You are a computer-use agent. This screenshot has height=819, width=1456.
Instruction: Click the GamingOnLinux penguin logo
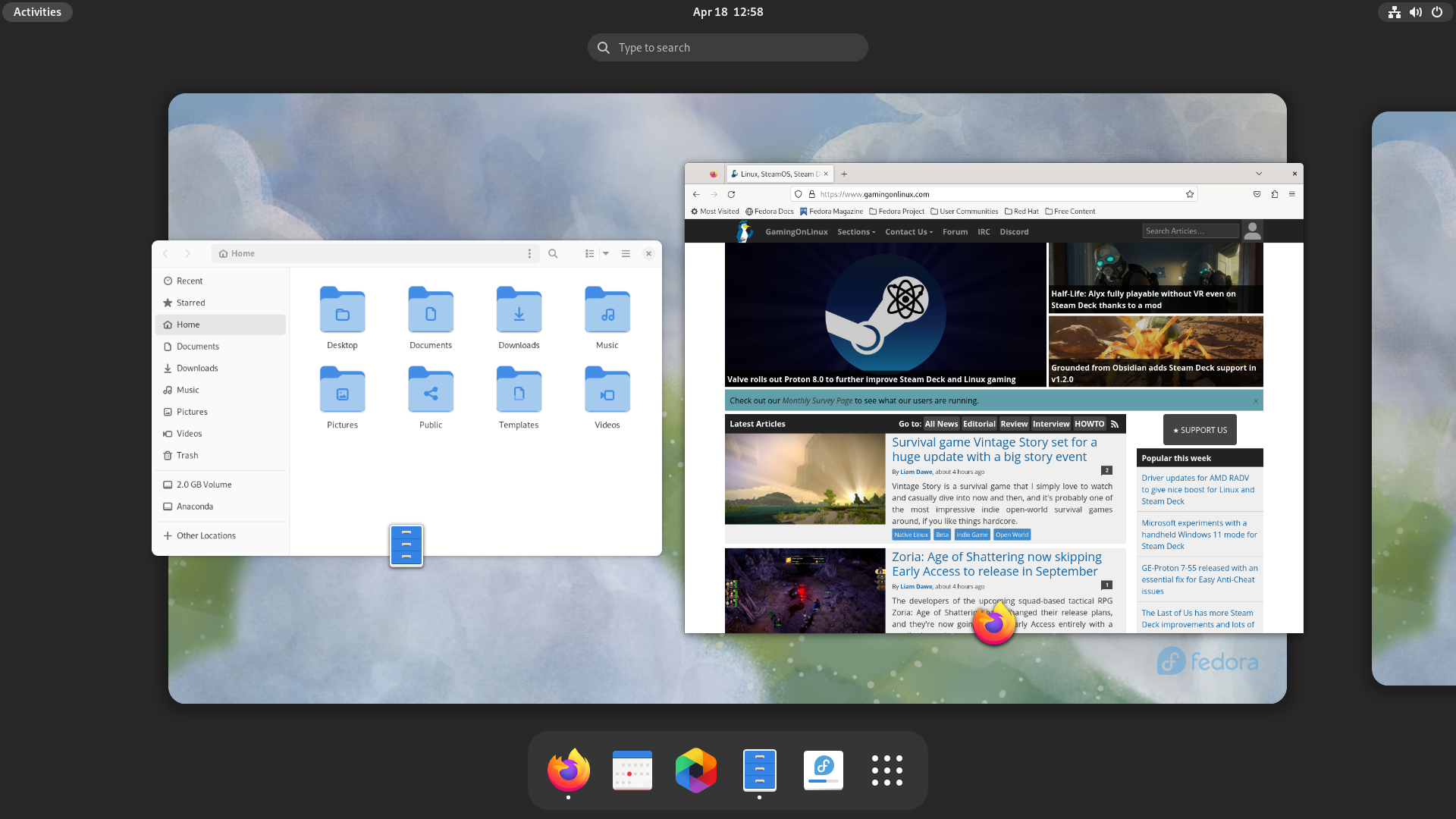pyautogui.click(x=745, y=231)
